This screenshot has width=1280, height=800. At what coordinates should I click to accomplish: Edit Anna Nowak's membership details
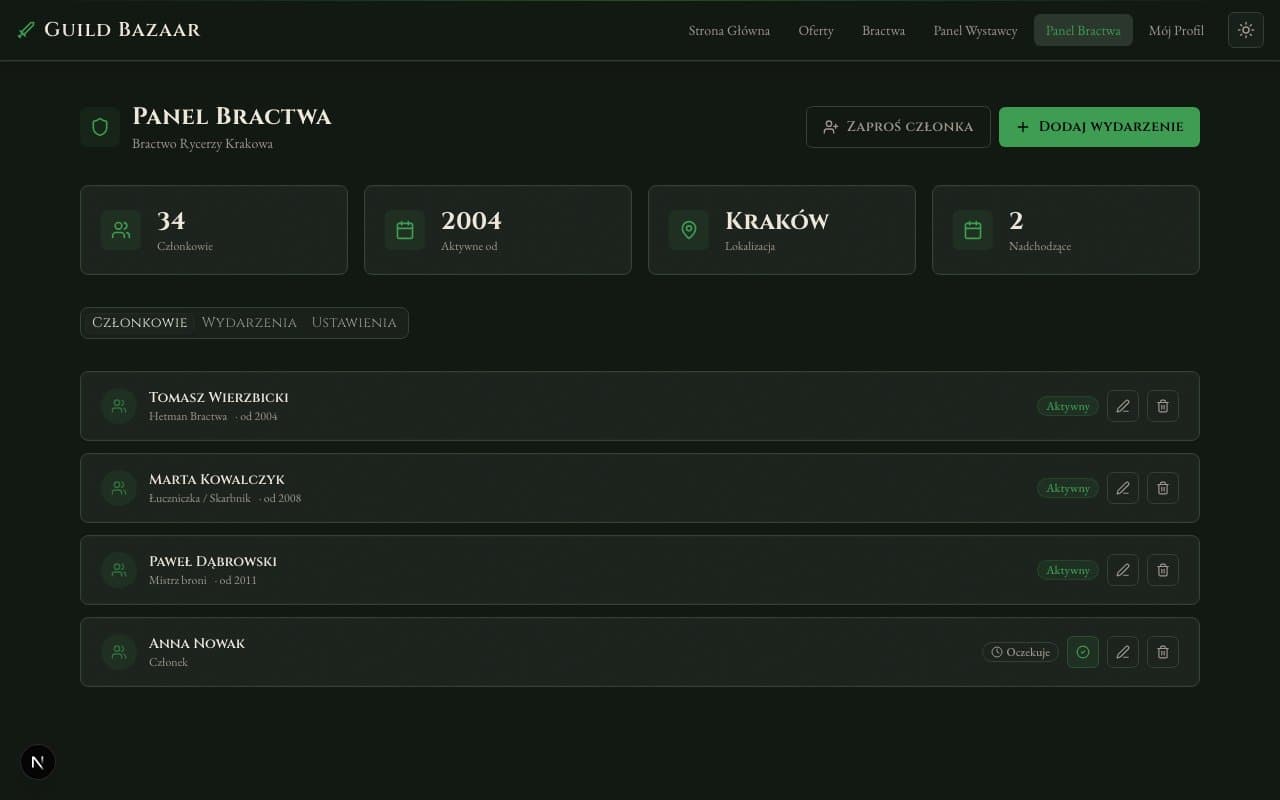point(1123,652)
